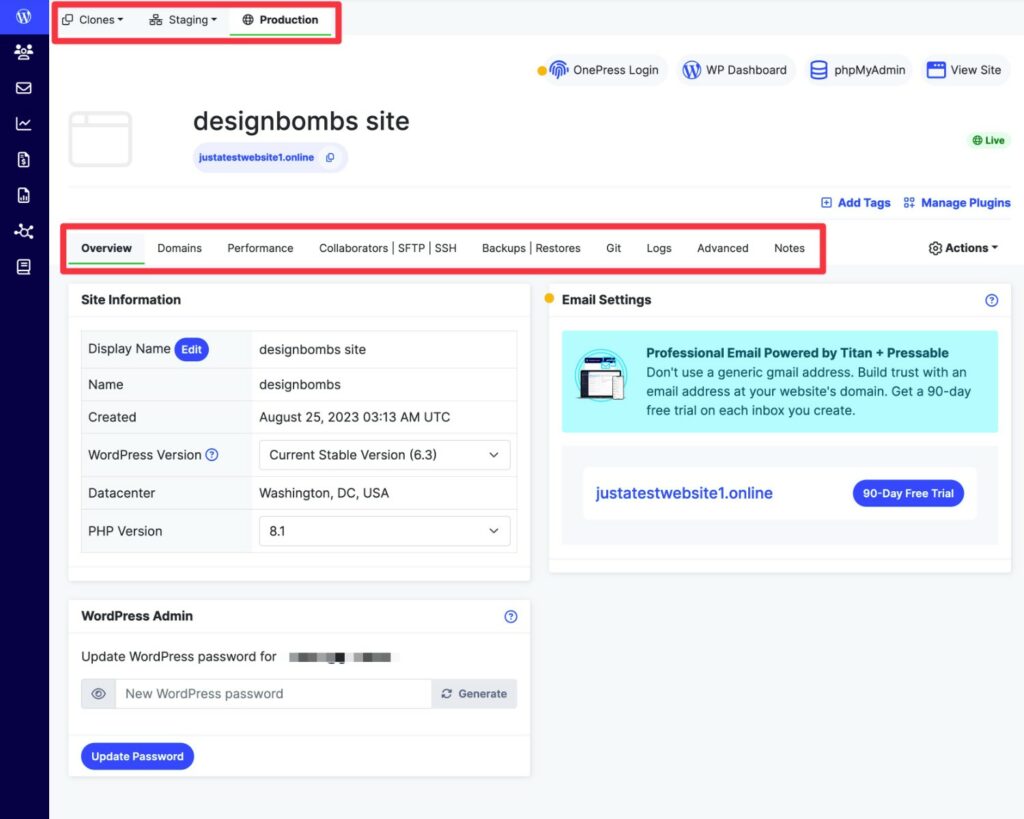Open the billing invoice icon in sidebar
Viewport: 1024px width, 819px height.
click(24, 159)
